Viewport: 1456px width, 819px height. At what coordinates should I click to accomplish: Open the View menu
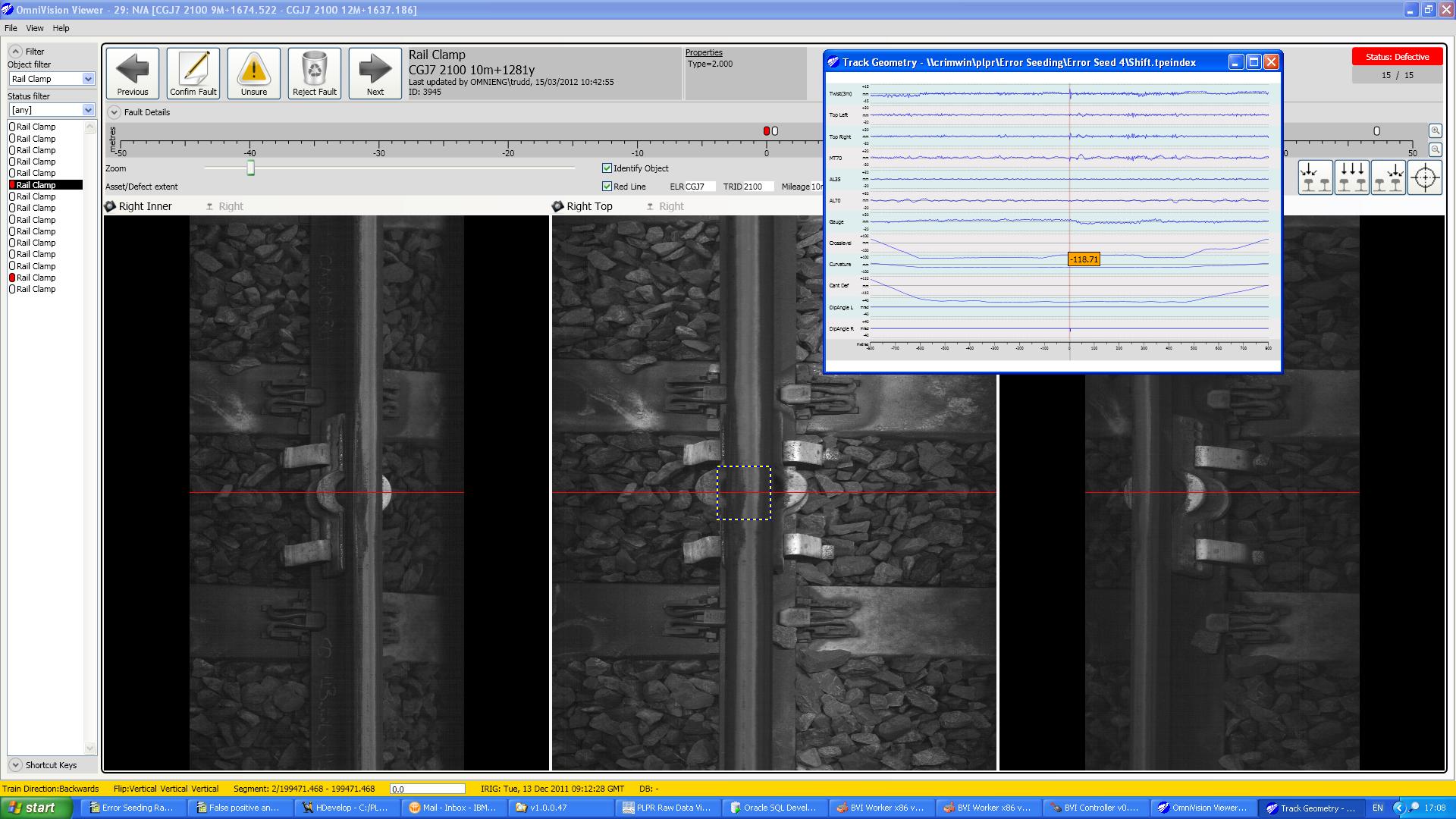(x=35, y=28)
